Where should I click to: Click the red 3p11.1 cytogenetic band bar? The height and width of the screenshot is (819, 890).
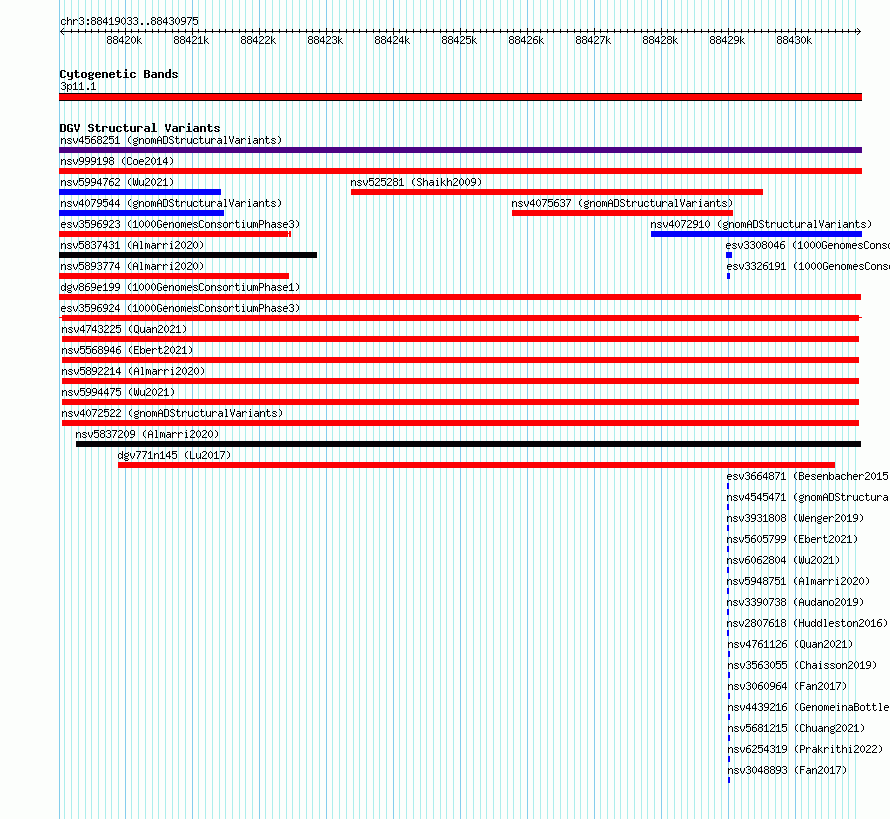tap(460, 97)
